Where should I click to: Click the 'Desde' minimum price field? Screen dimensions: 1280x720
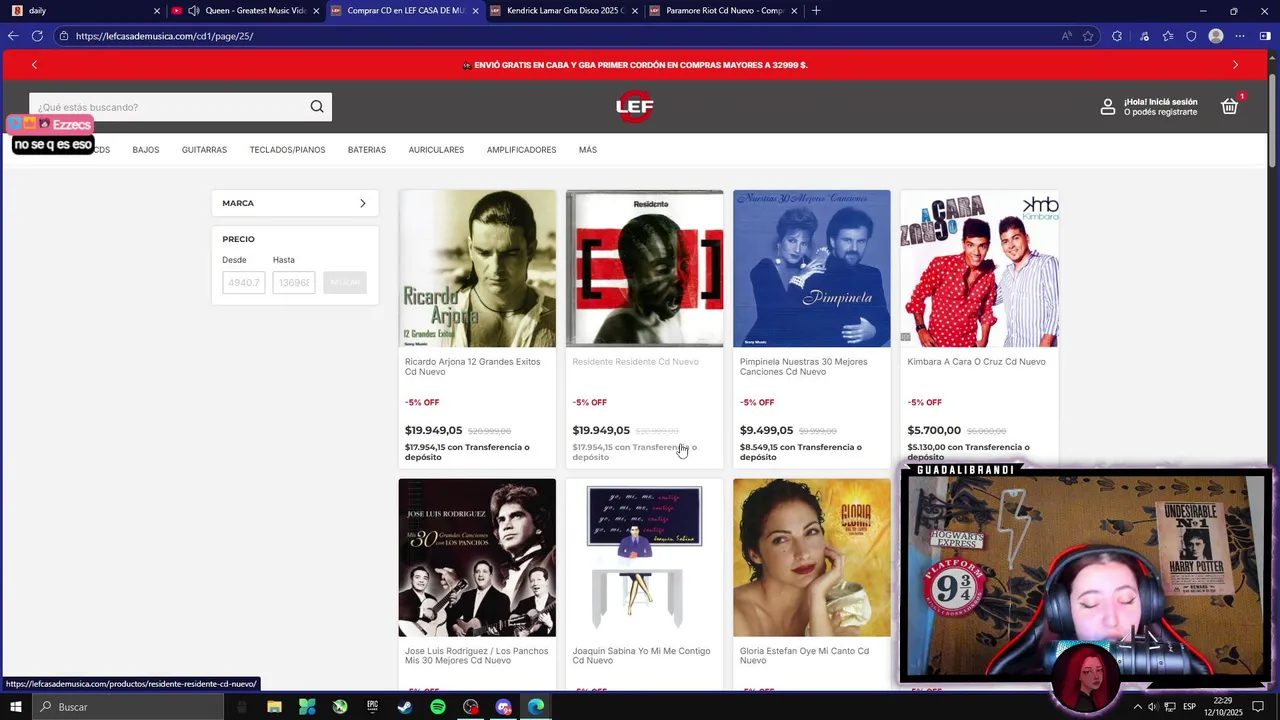(244, 283)
